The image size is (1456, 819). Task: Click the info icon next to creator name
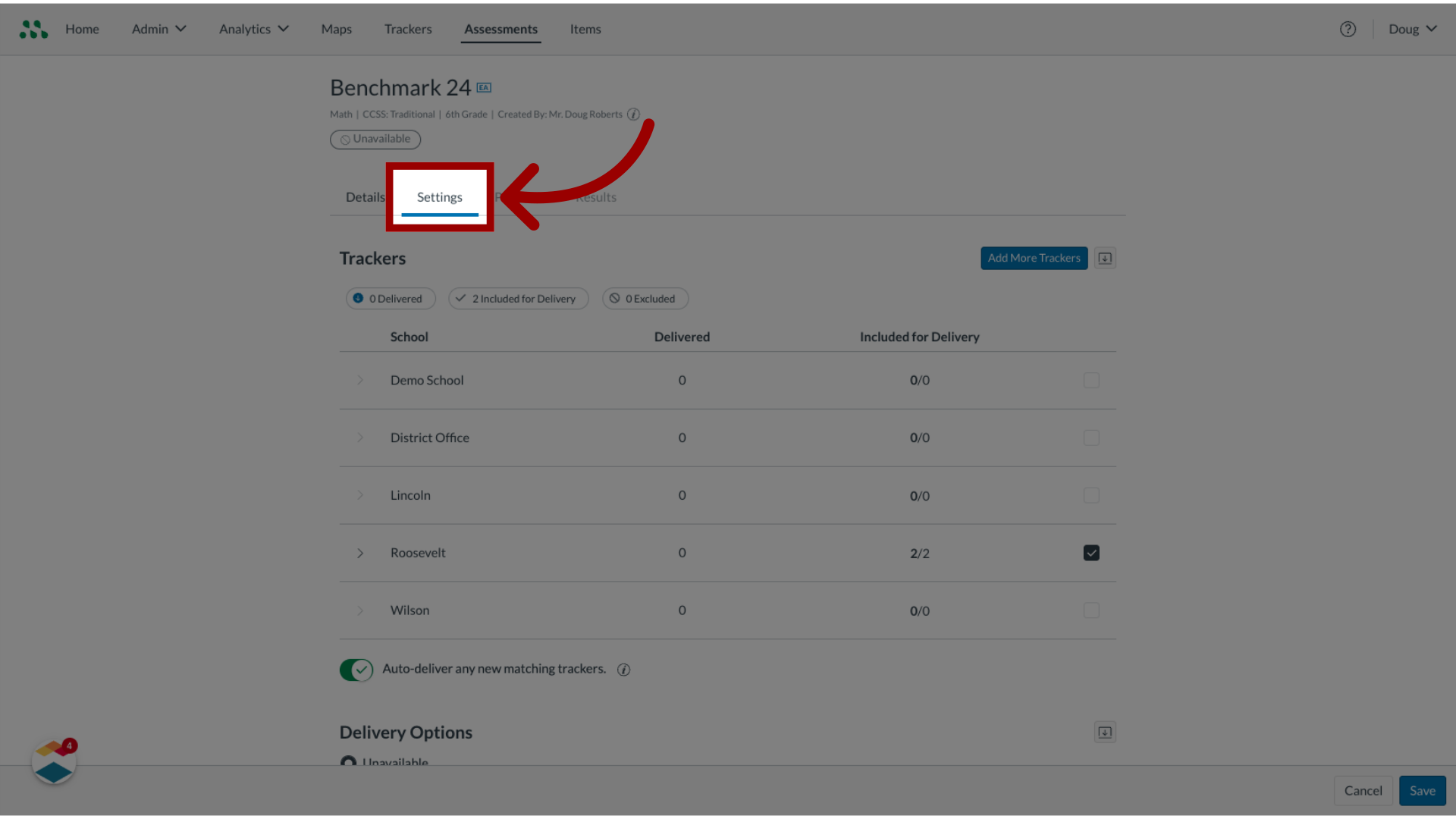click(633, 115)
